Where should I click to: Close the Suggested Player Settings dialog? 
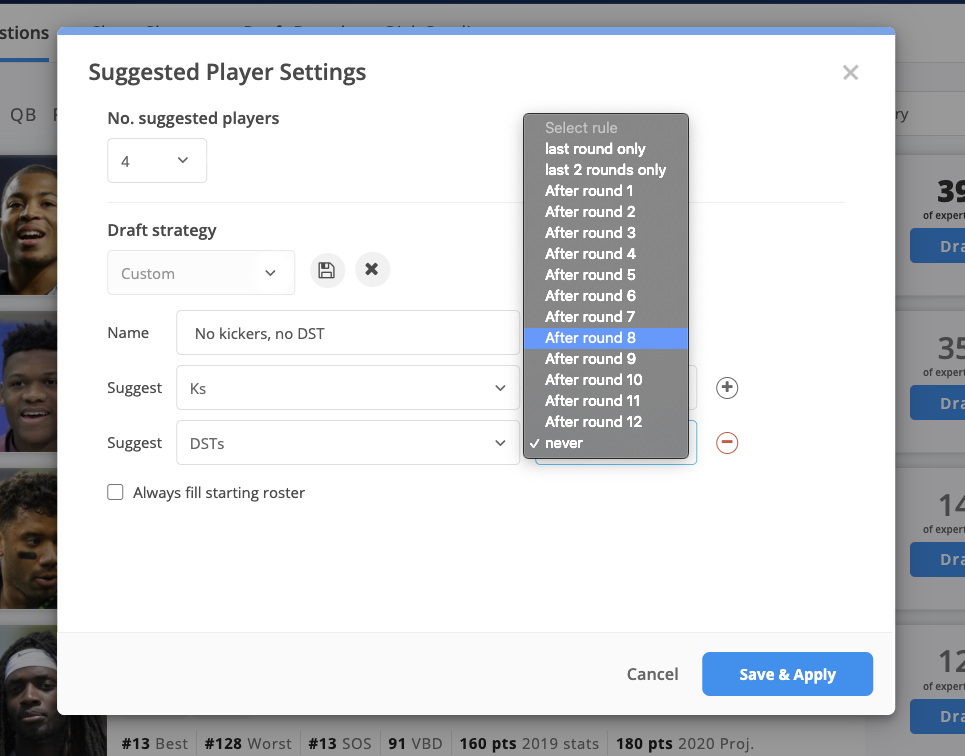coord(851,73)
